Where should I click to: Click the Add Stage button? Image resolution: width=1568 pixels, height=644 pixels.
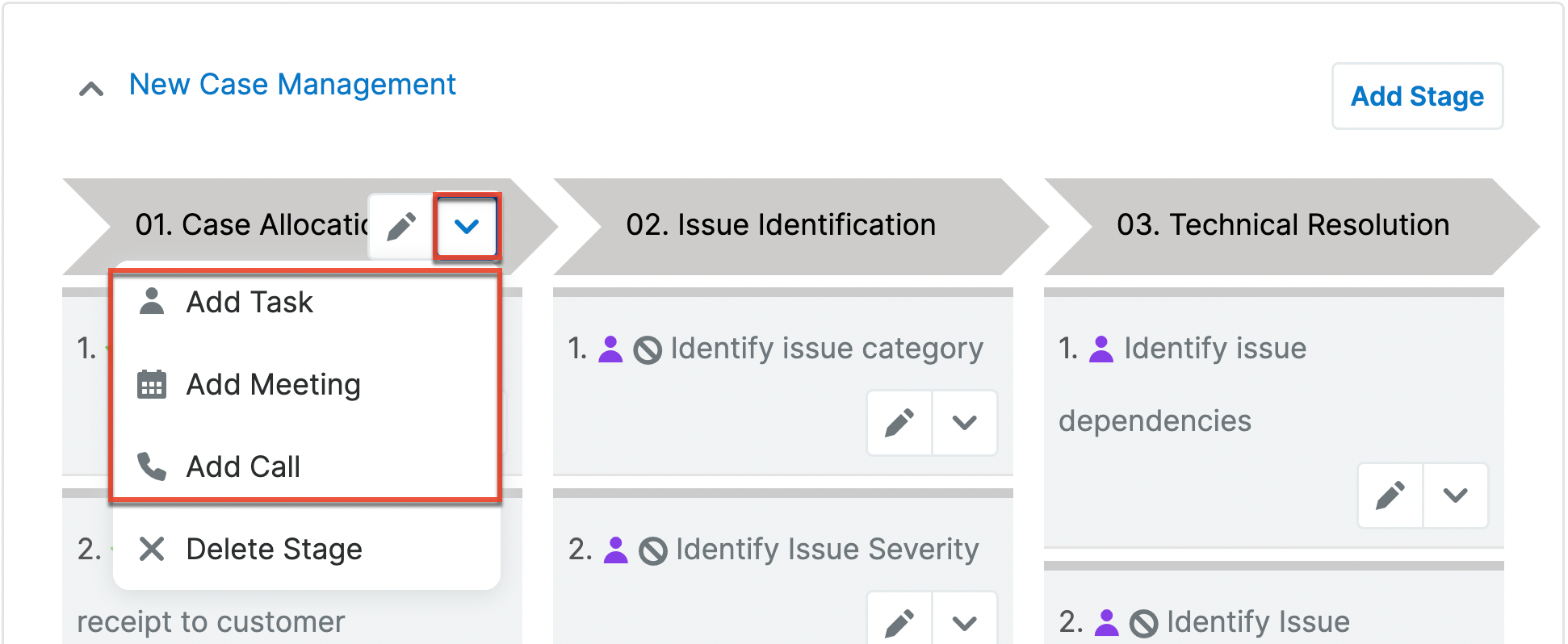(x=1417, y=96)
